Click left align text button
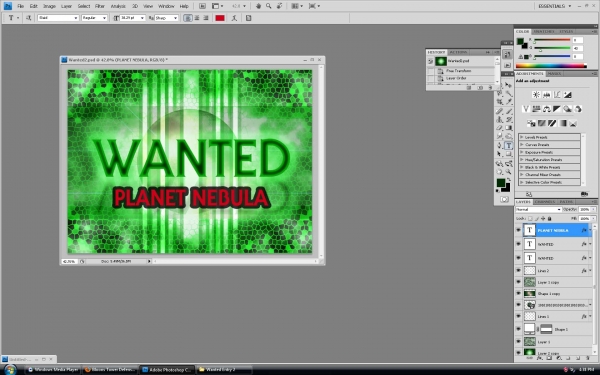This screenshot has height=375, width=600. point(188,18)
